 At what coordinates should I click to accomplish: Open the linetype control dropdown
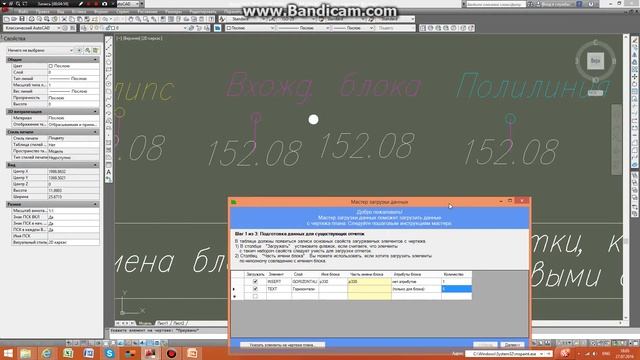[x=303, y=28]
